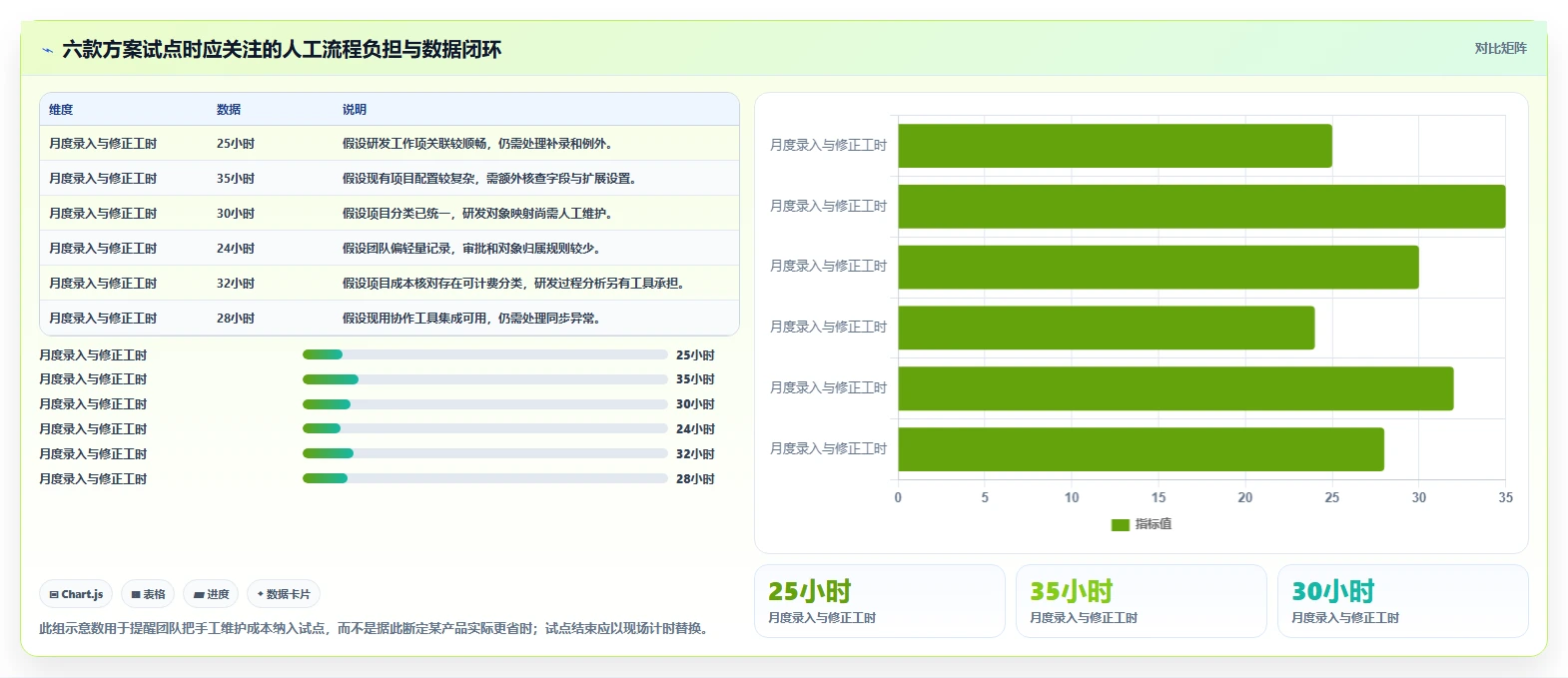
Task: Click the shortest chart bar at 24
Action: click(1107, 328)
